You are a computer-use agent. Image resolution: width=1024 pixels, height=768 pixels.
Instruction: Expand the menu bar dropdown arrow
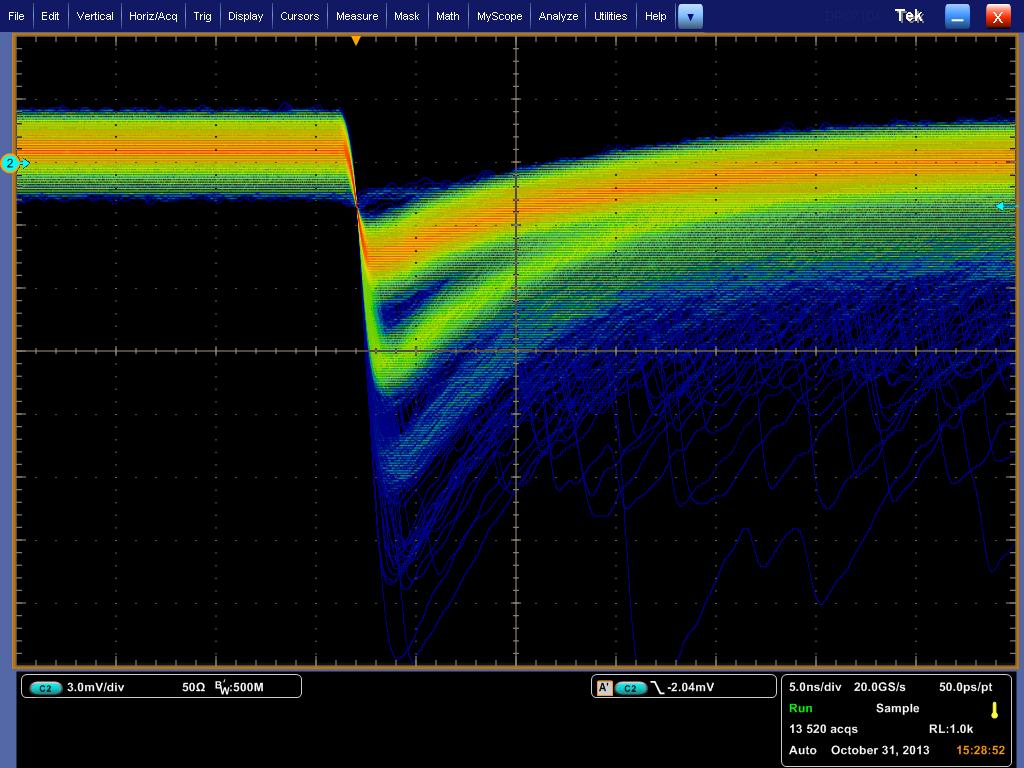(690, 16)
